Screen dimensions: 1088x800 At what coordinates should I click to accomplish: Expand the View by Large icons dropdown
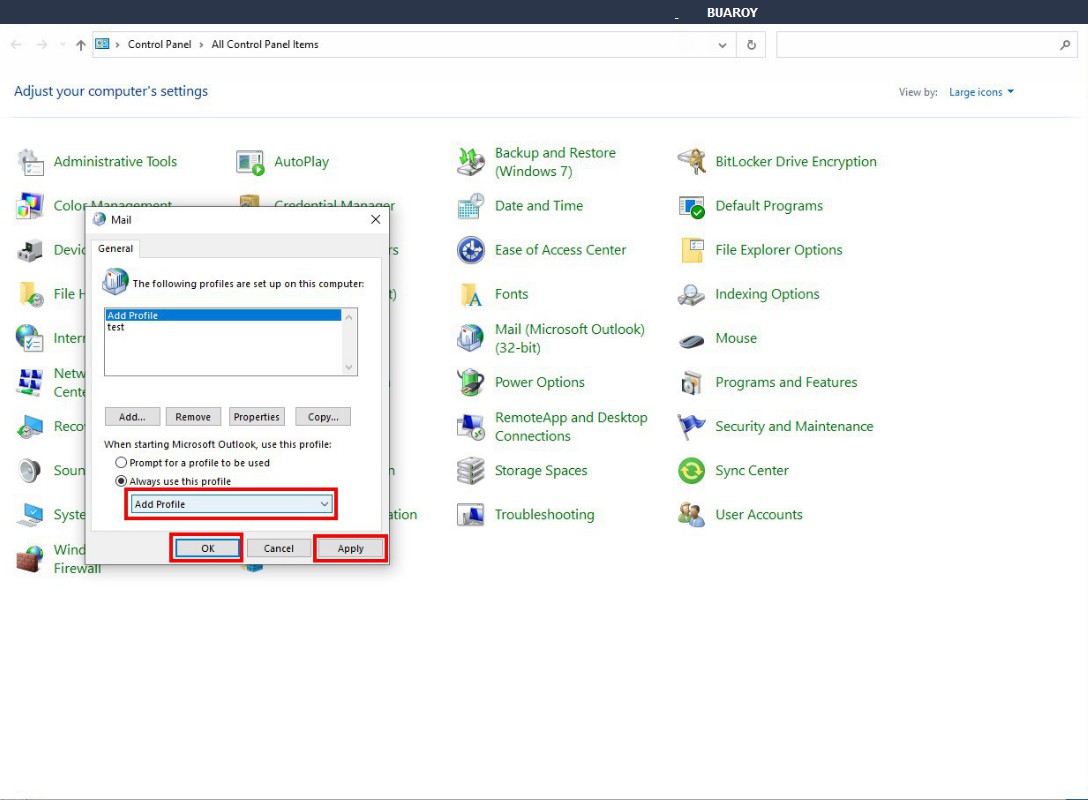pyautogui.click(x=981, y=92)
